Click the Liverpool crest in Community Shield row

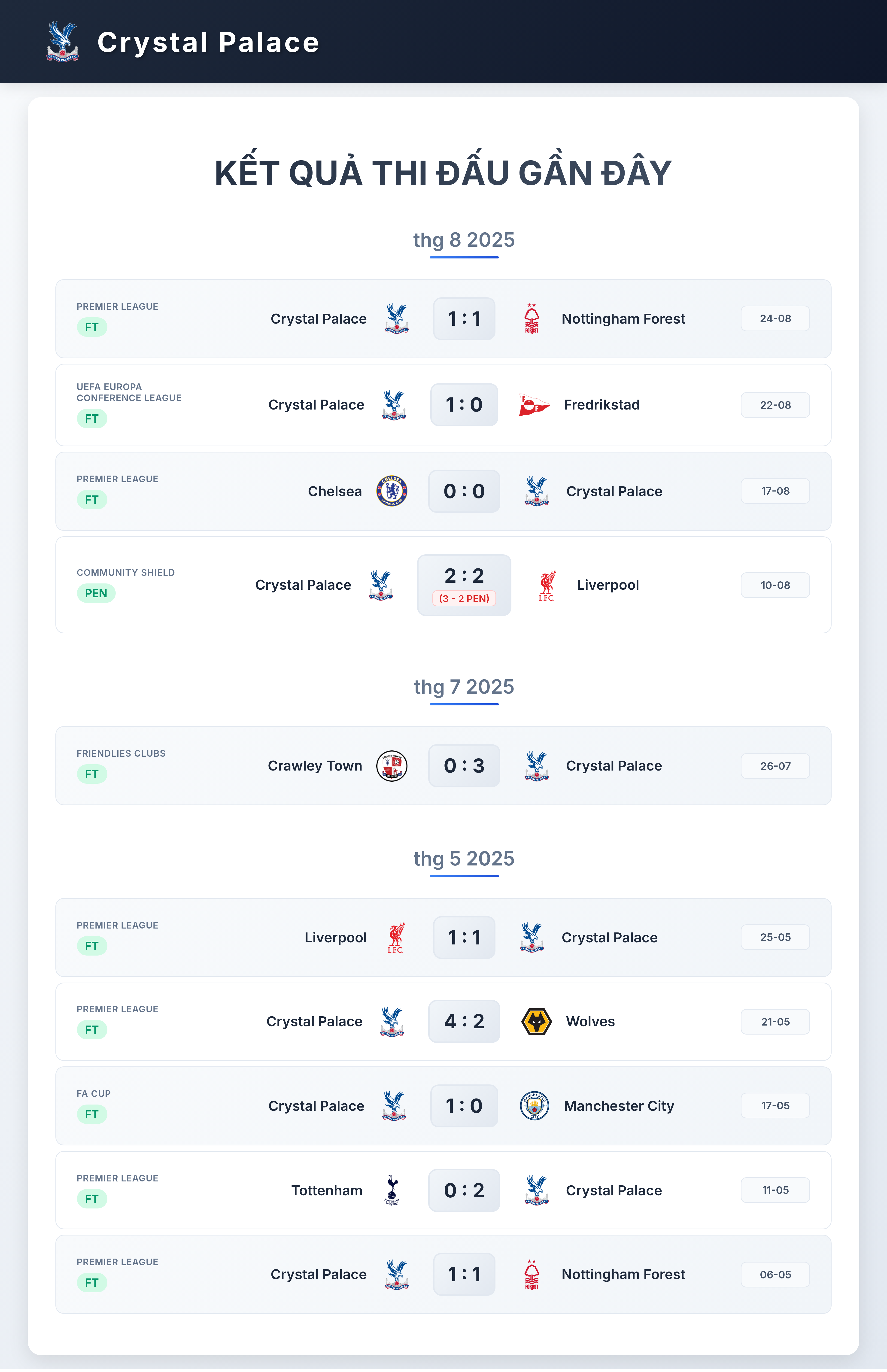tap(547, 585)
